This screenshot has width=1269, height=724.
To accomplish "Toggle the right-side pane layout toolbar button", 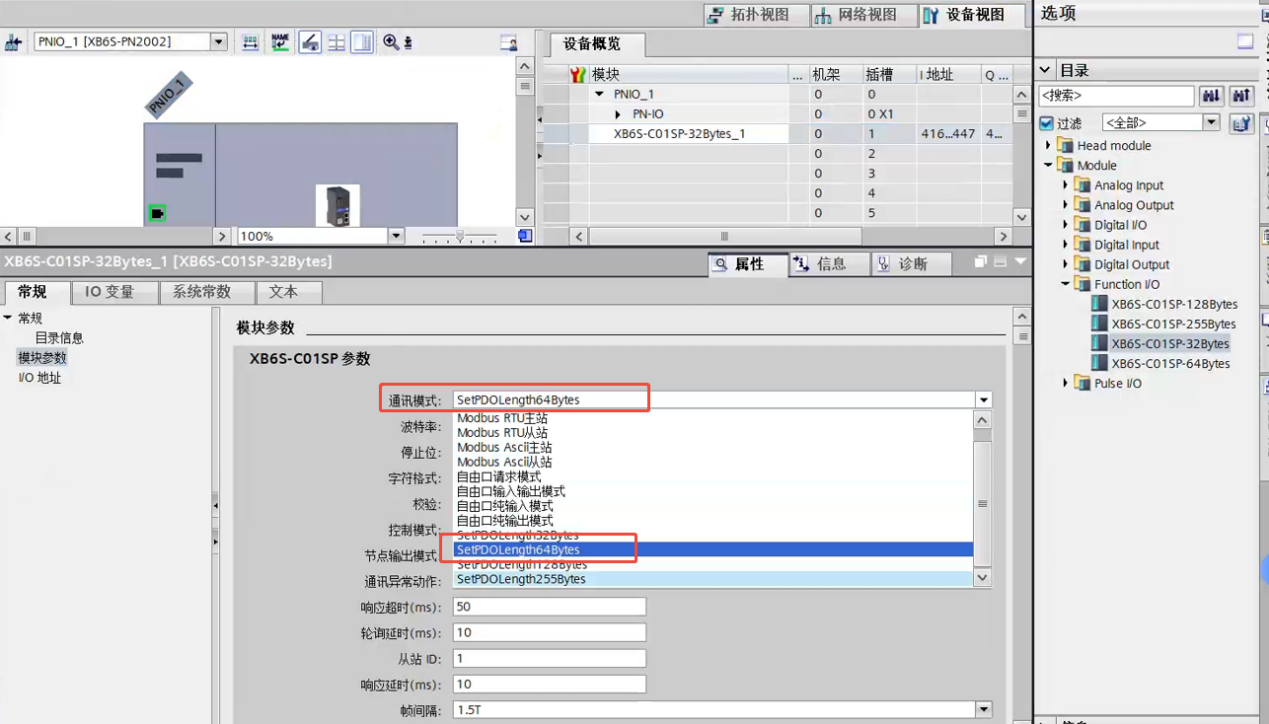I will pyautogui.click(x=362, y=42).
